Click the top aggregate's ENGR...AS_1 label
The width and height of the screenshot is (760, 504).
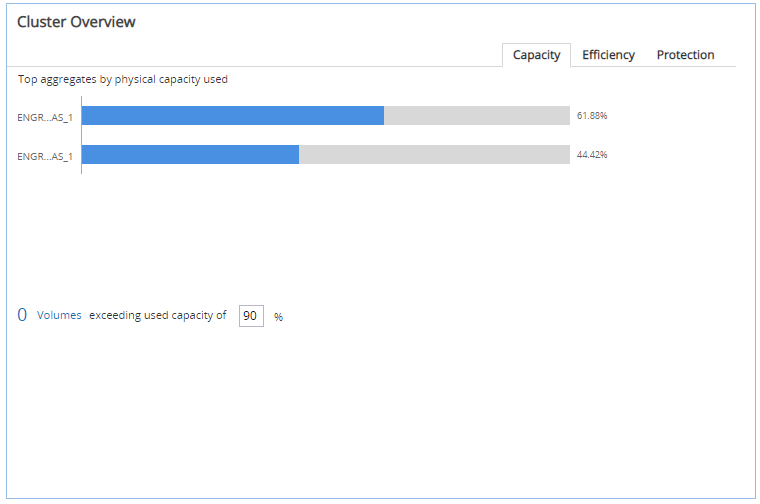(x=45, y=117)
